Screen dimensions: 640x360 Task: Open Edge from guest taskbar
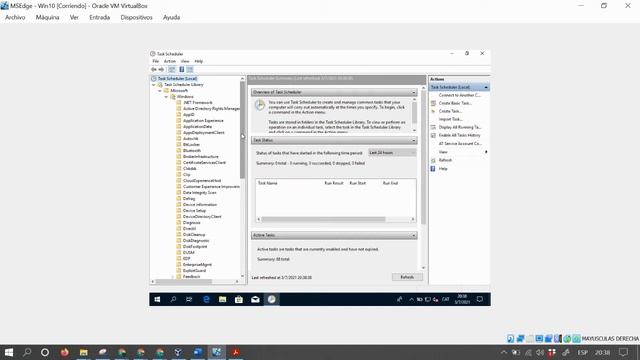206,300
